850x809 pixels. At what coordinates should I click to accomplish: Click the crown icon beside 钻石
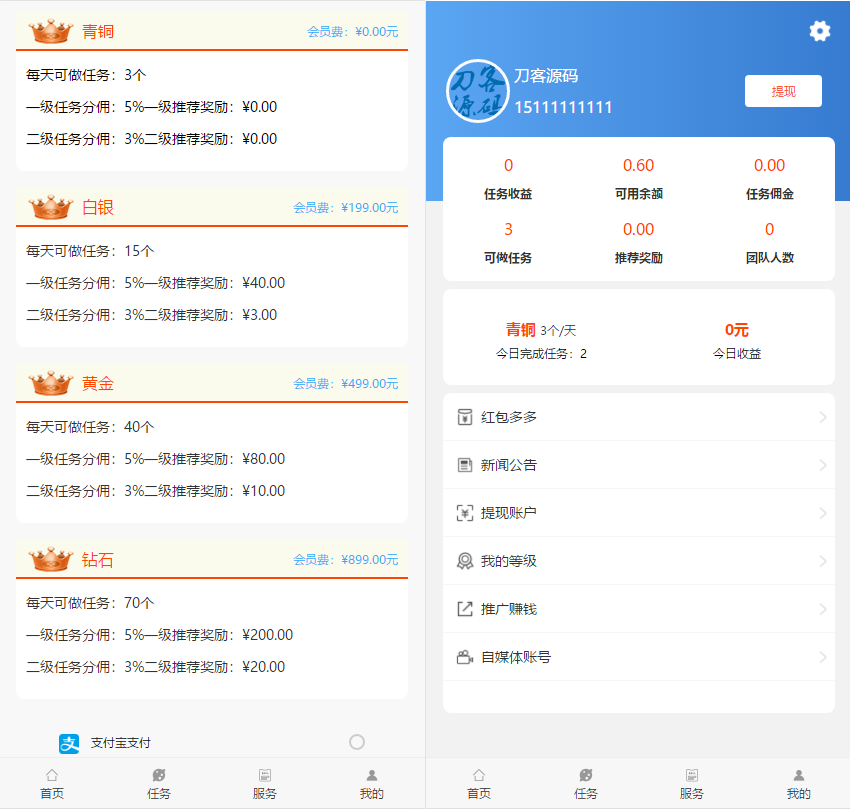coord(51,558)
